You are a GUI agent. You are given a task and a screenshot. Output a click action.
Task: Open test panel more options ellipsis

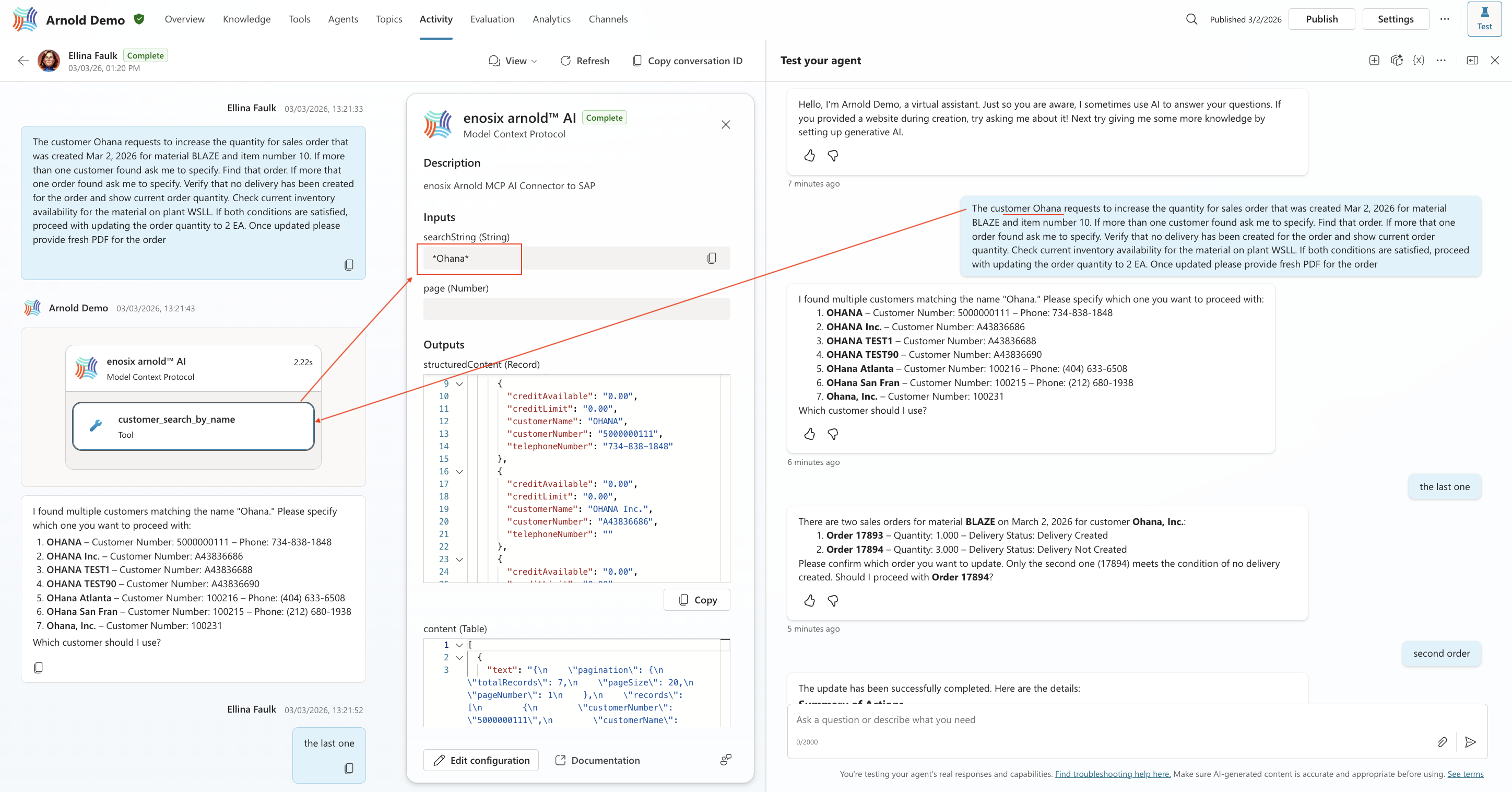coord(1441,60)
